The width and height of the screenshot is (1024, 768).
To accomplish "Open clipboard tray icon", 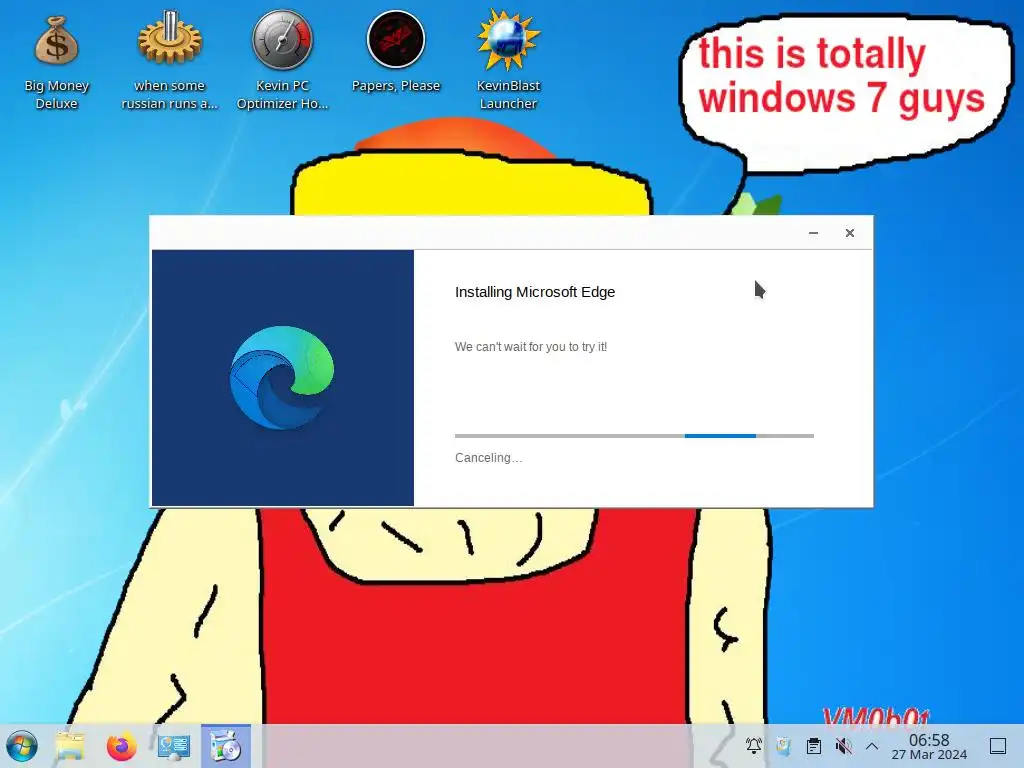I will click(x=813, y=746).
